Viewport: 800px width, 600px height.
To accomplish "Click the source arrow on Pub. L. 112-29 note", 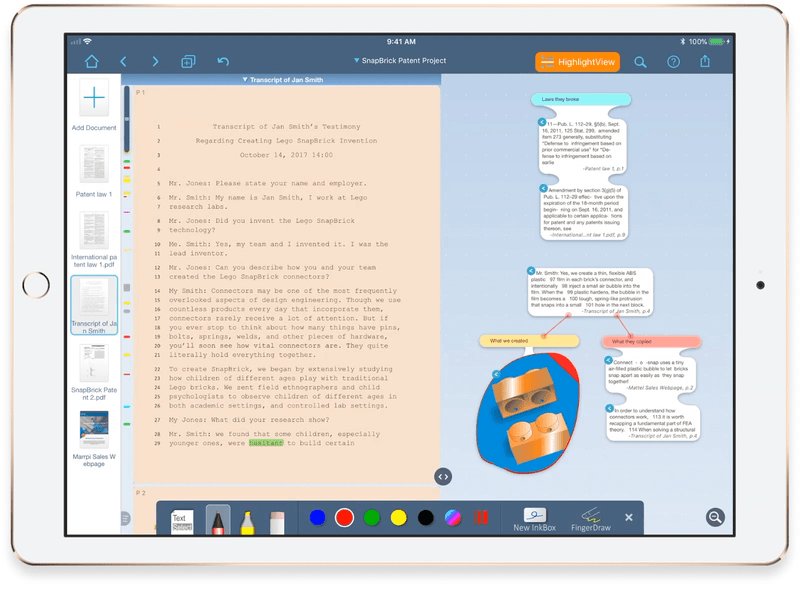I will (x=542, y=122).
